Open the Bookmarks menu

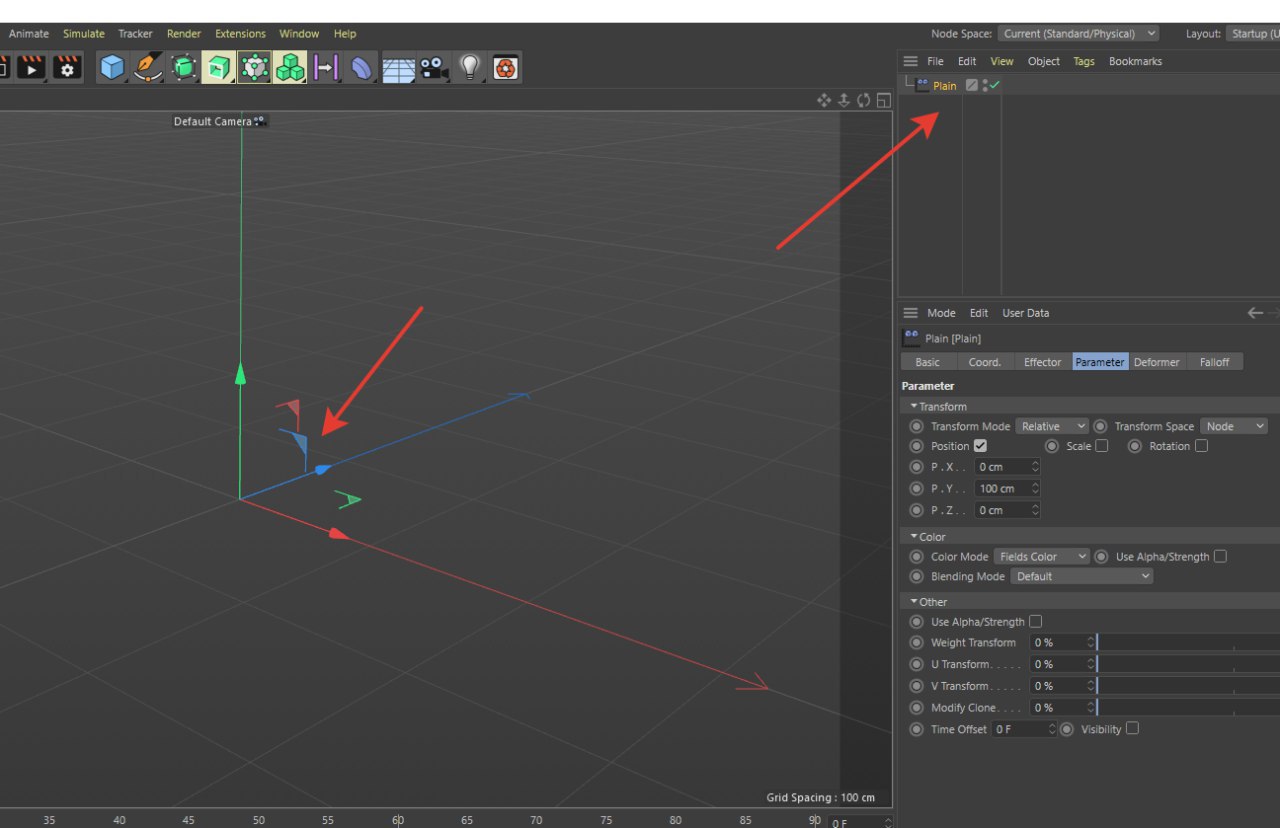coord(1136,61)
